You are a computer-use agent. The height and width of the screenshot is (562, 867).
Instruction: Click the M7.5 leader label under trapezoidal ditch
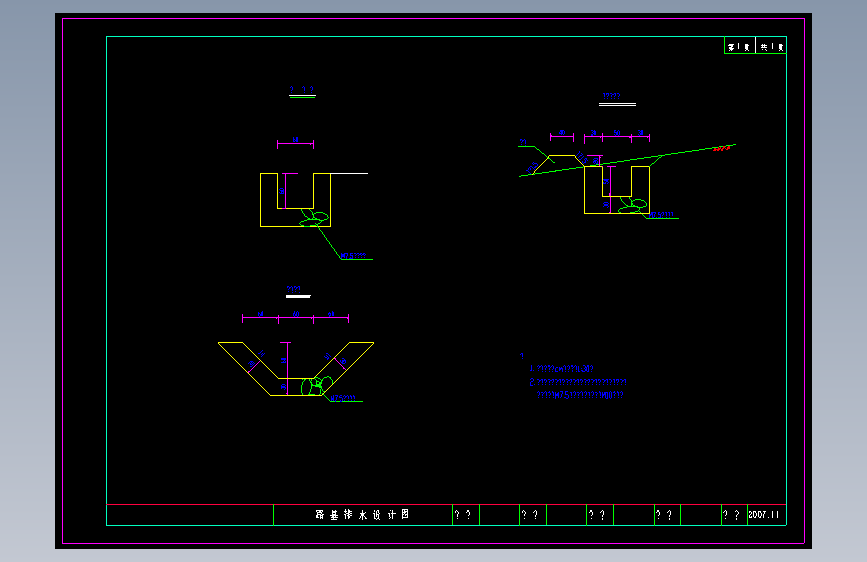343,398
